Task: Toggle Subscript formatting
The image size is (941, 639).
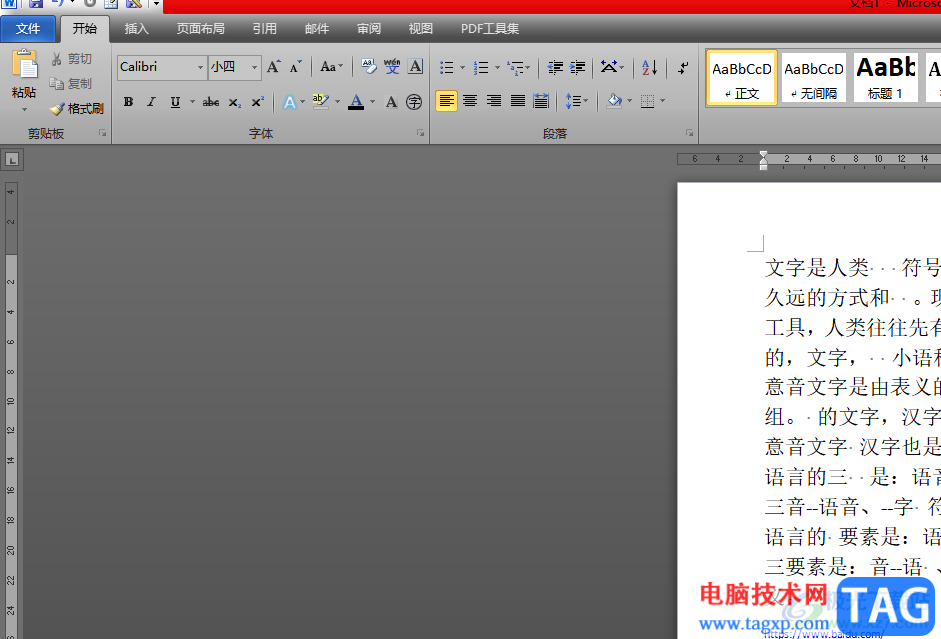Action: (x=235, y=102)
